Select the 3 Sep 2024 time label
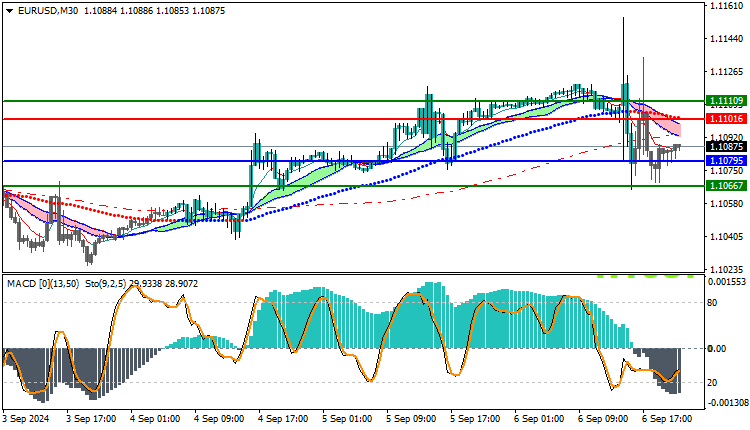750x430 pixels. click(x=25, y=419)
